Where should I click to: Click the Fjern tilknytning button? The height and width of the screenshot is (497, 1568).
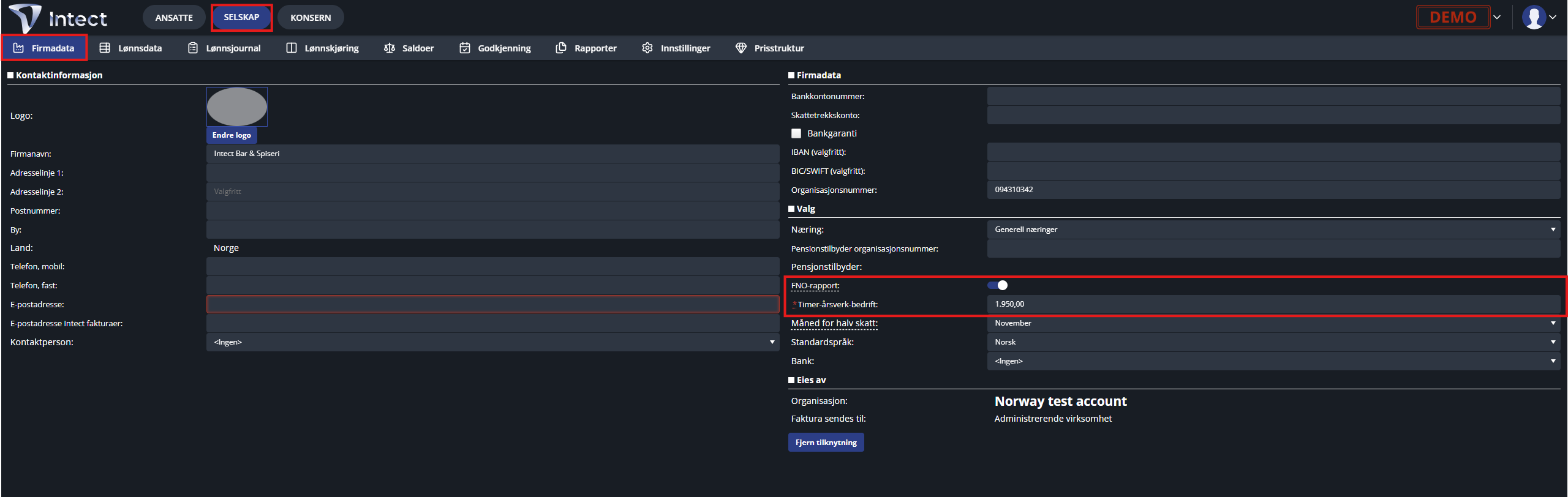pyautogui.click(x=826, y=443)
